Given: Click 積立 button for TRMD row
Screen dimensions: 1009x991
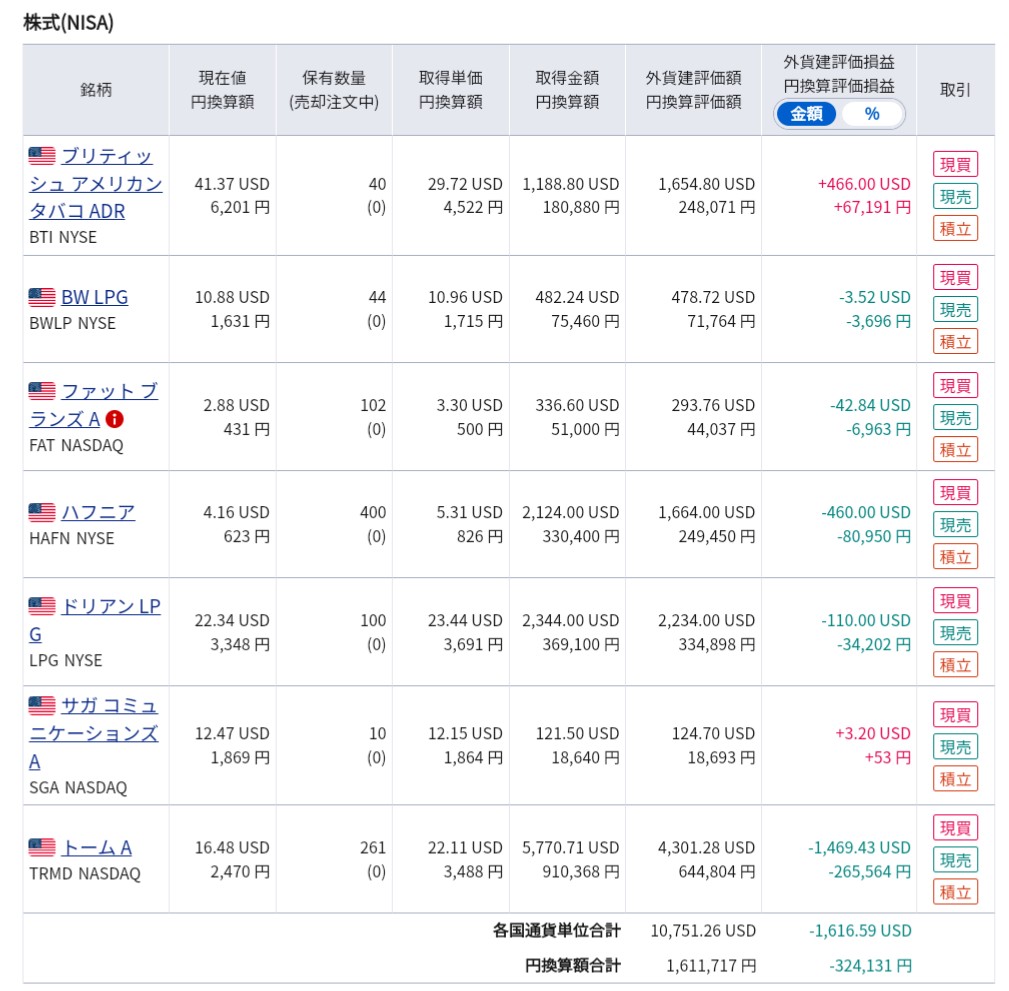Looking at the screenshot, I should 955,892.
